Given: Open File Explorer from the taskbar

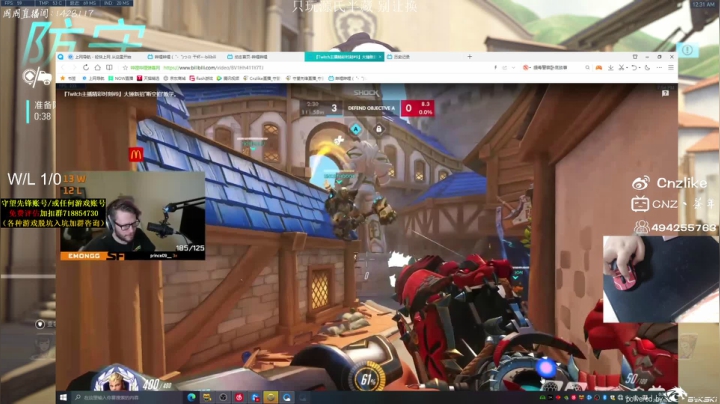Looking at the screenshot, I should (207, 397).
